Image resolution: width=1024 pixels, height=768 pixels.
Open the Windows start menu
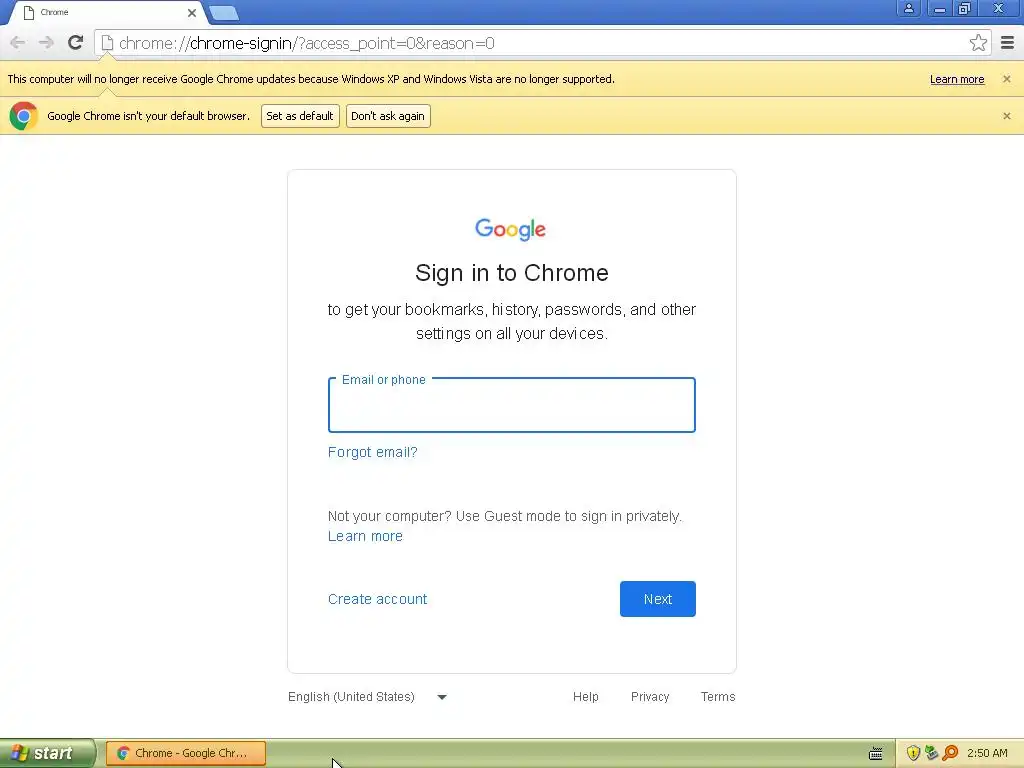click(x=48, y=753)
